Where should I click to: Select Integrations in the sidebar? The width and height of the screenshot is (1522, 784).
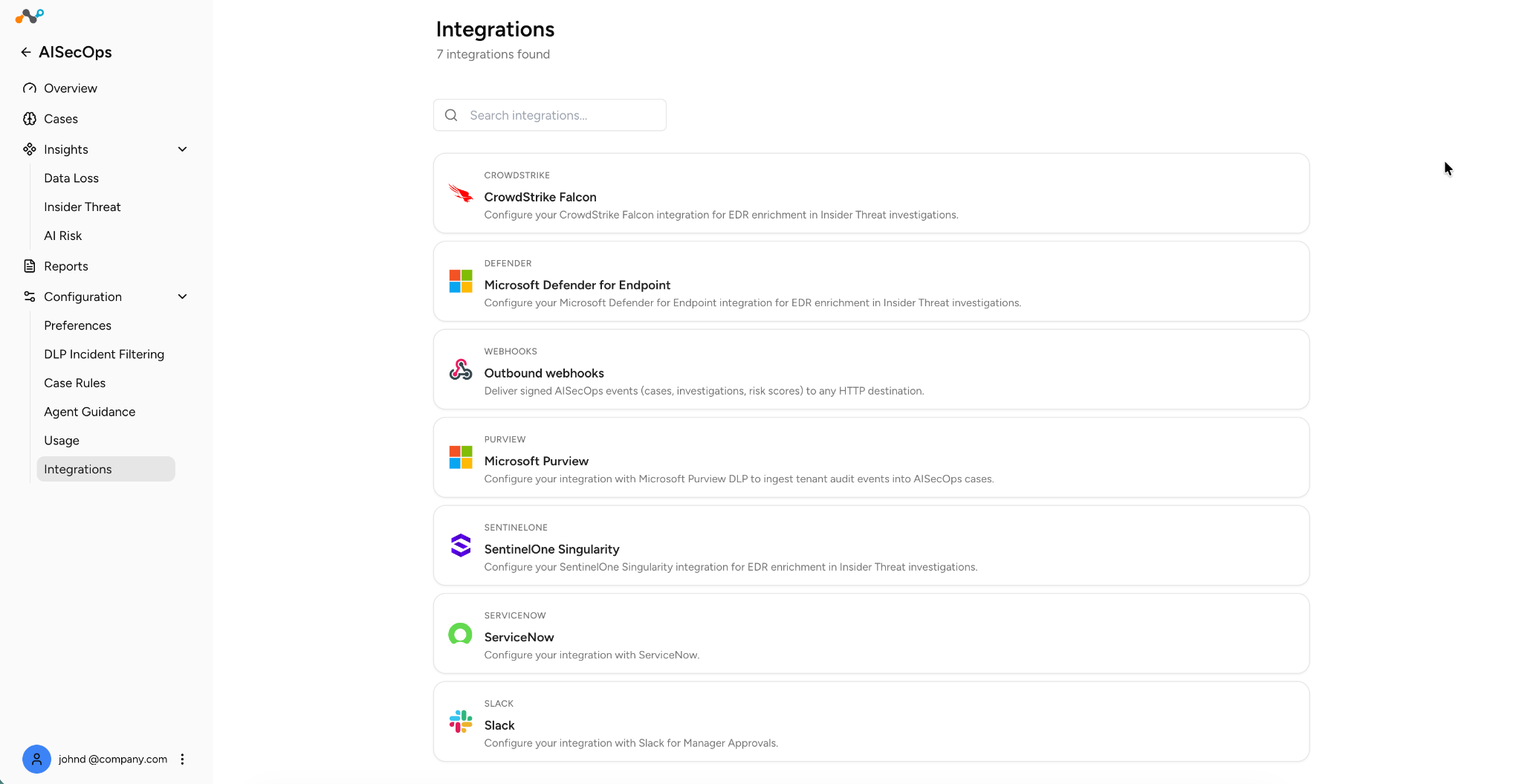pos(106,469)
